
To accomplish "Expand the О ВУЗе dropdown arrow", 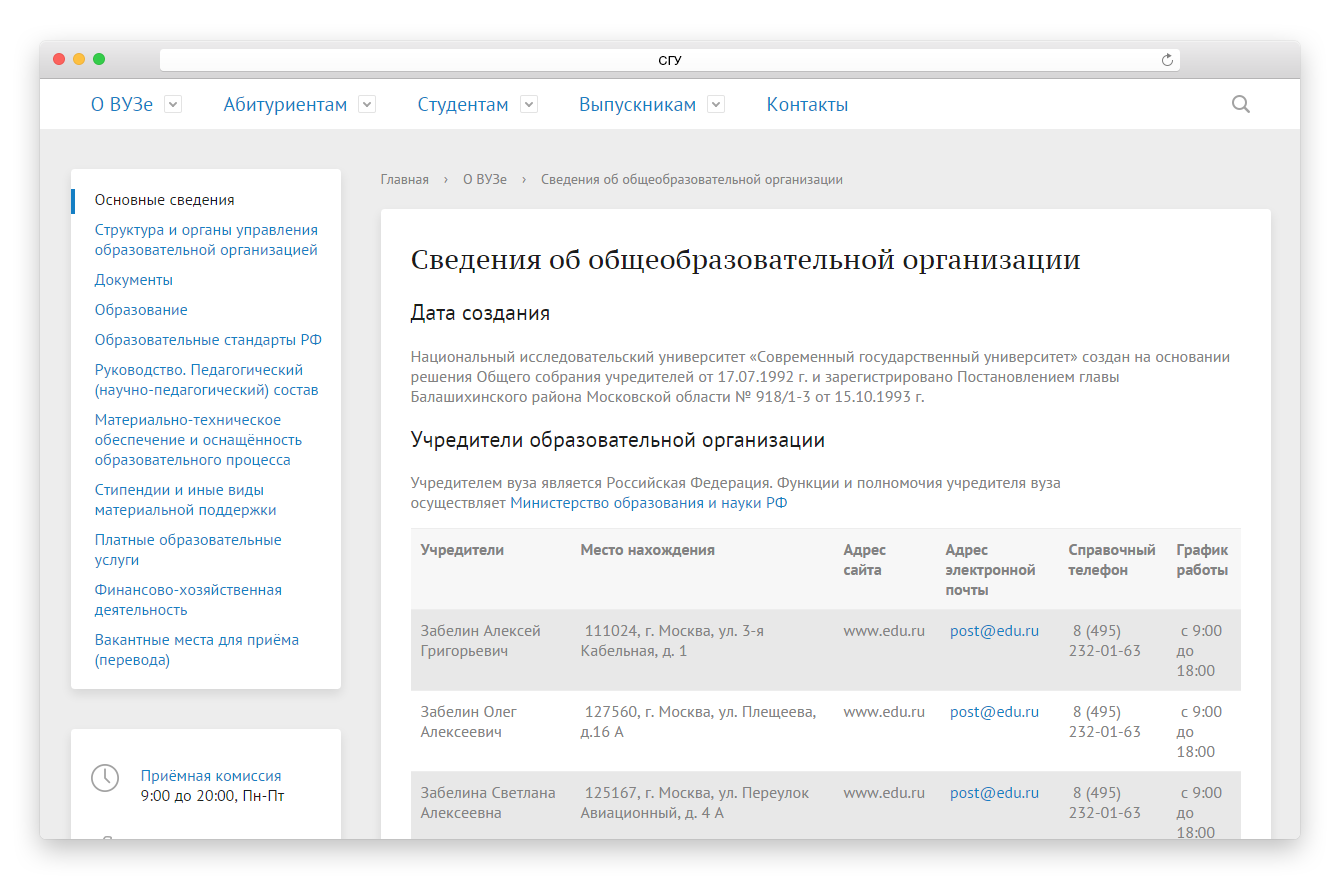I will click(173, 104).
